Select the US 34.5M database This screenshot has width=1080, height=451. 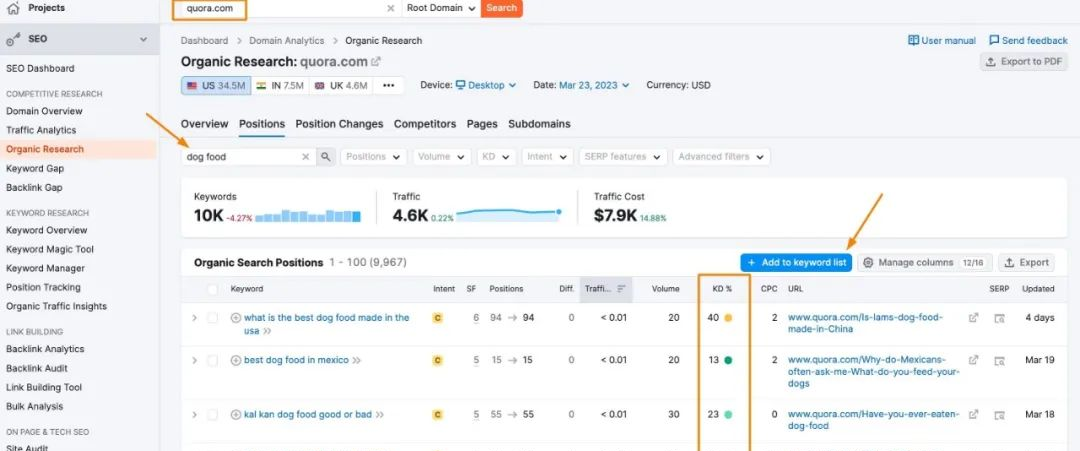click(x=216, y=85)
